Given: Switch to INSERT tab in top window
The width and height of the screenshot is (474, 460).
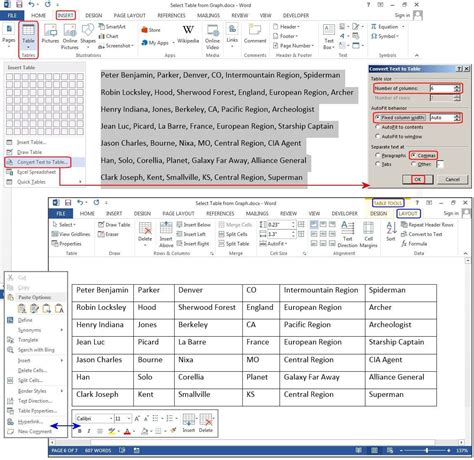Looking at the screenshot, I should (x=65, y=15).
